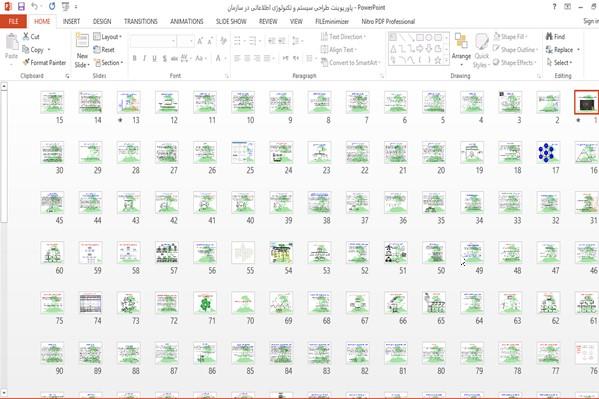
Task: Open the Select dropdown in Editing
Action: (559, 62)
